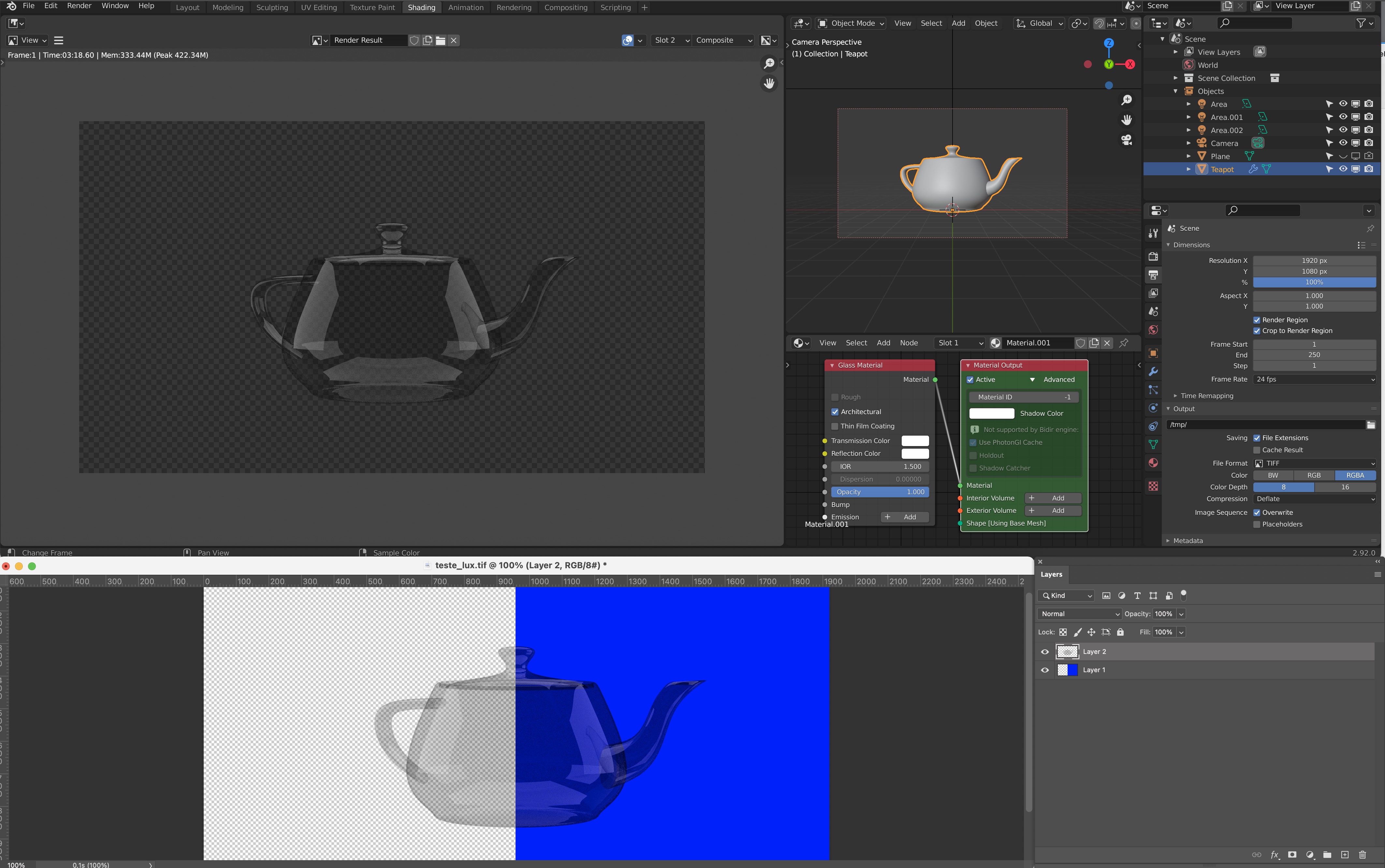Viewport: 1385px width, 868px height.
Task: Click the folder icon beside /tmp/ path
Action: pyautogui.click(x=1371, y=425)
